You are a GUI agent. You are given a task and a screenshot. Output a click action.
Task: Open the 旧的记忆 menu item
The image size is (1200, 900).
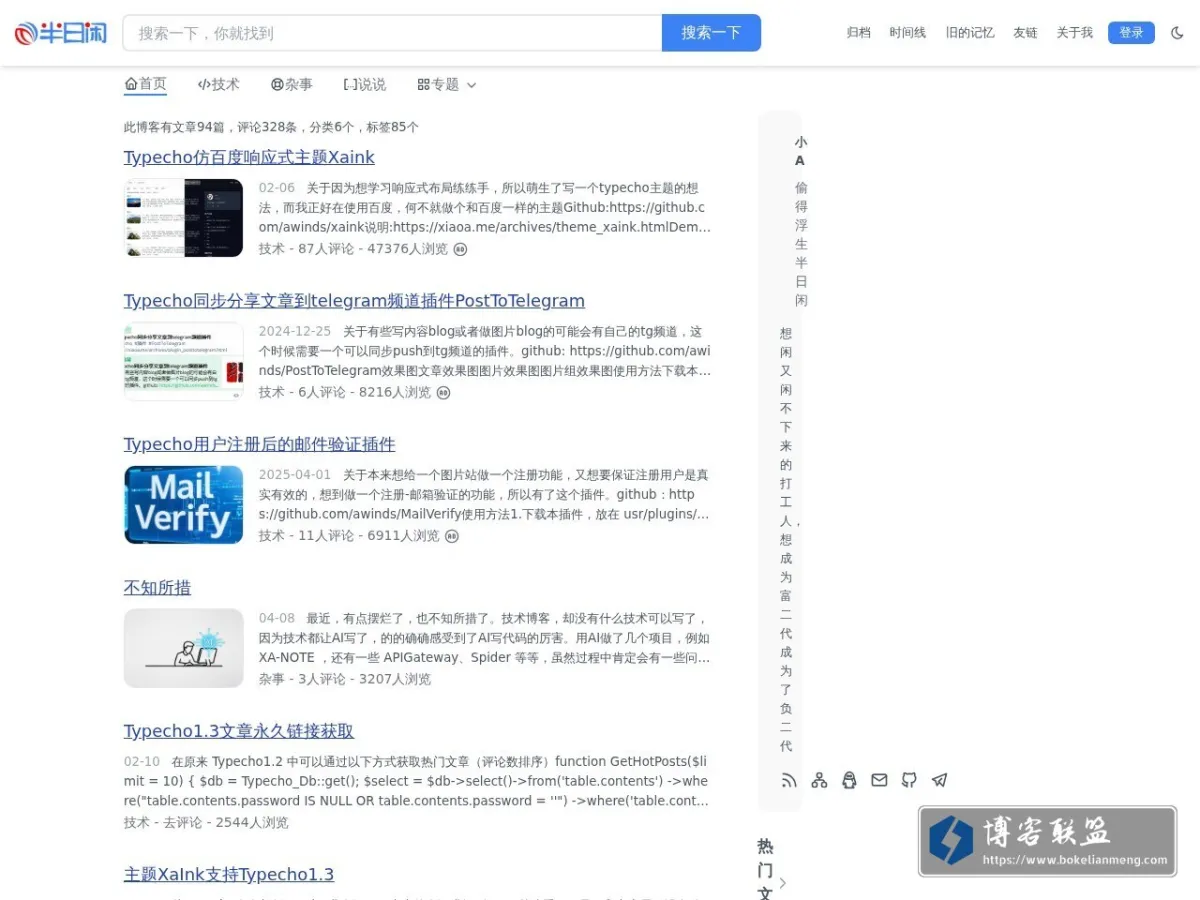coord(970,33)
